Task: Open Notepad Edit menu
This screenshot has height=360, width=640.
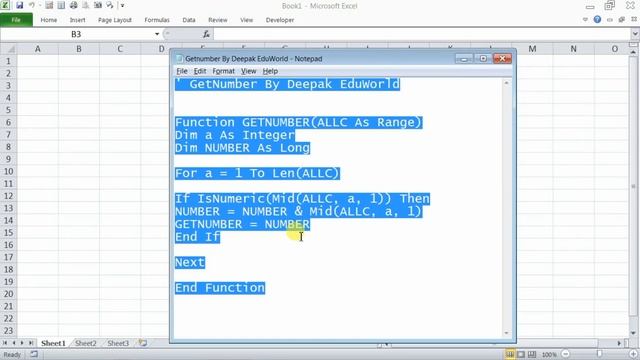Action: 200,71
